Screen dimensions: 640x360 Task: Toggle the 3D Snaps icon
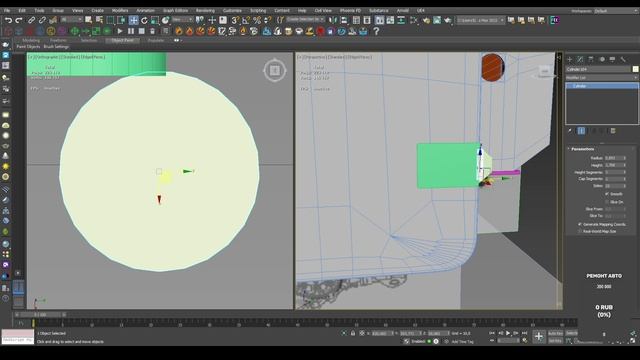pos(235,20)
